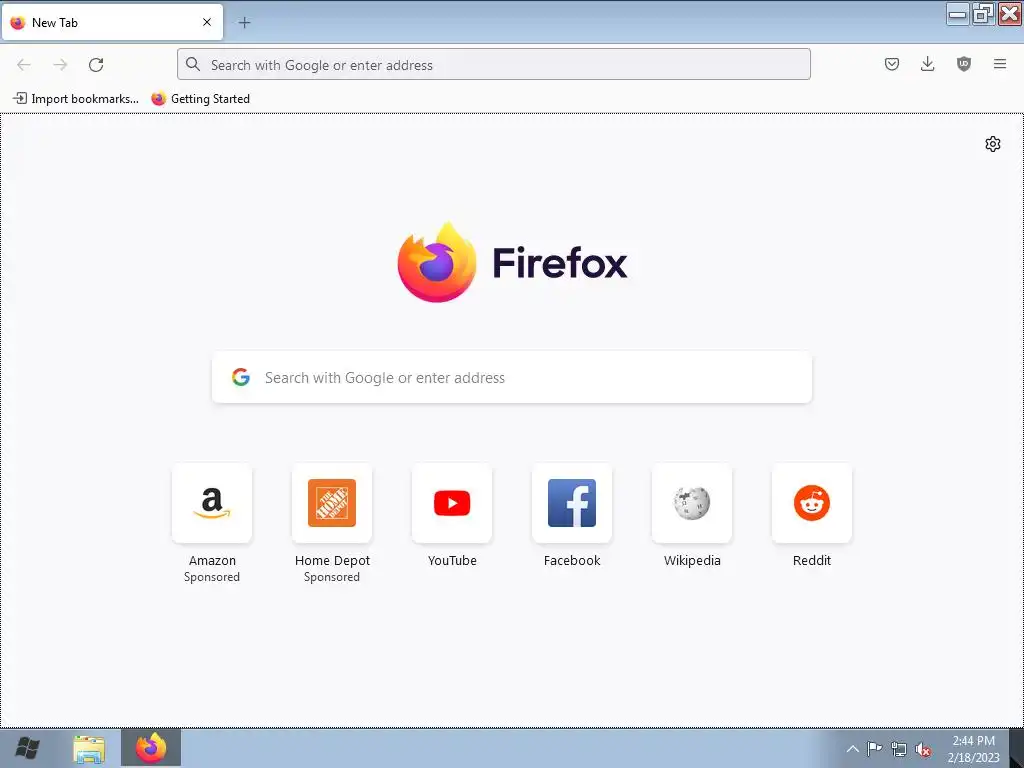1024x768 pixels.
Task: Open the taskbar clock and date
Action: point(973,749)
